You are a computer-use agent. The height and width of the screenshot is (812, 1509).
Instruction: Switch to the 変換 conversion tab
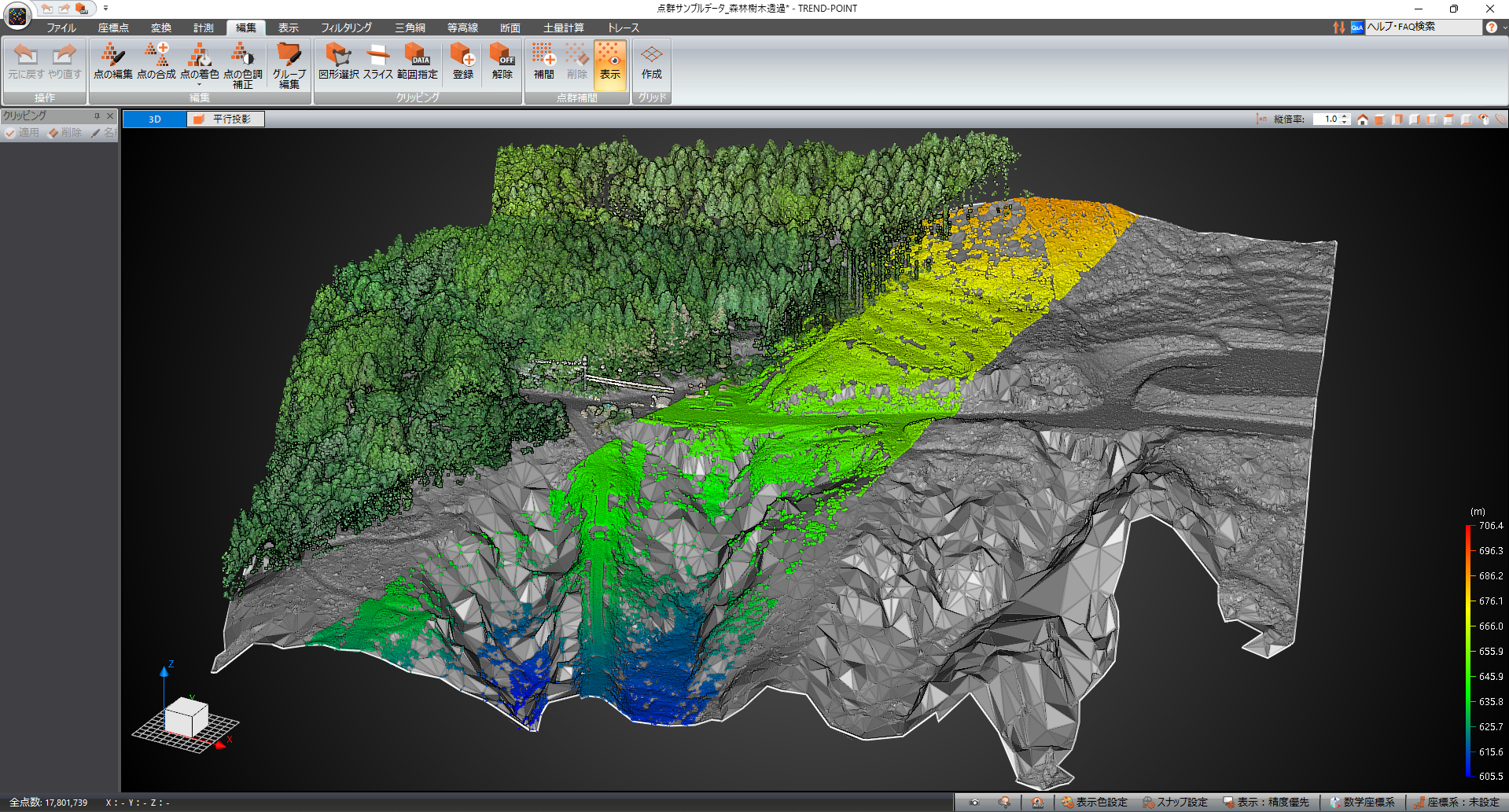[161, 28]
